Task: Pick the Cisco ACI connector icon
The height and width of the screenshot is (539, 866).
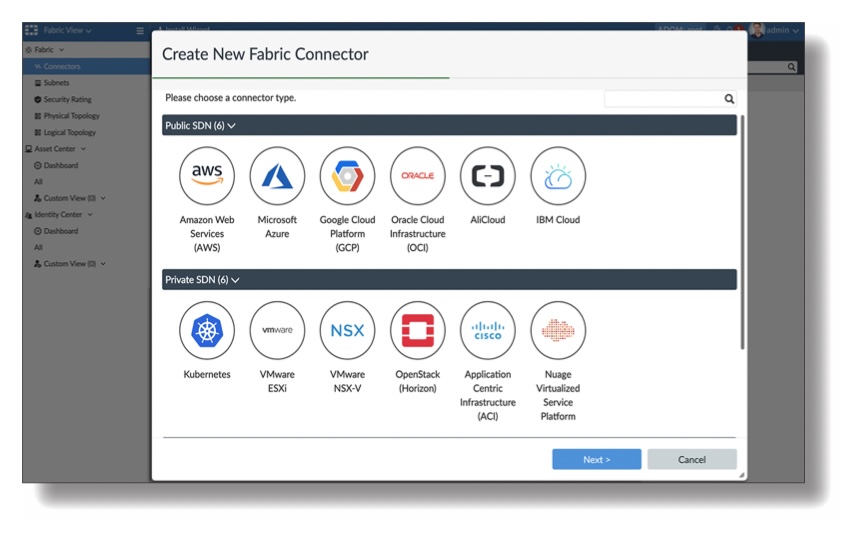Action: [x=488, y=330]
